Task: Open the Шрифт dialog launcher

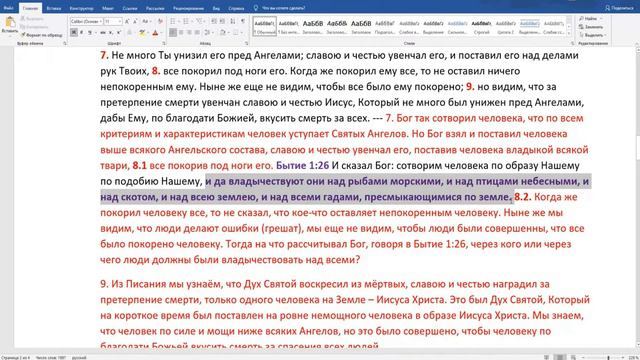Action: (x=164, y=43)
